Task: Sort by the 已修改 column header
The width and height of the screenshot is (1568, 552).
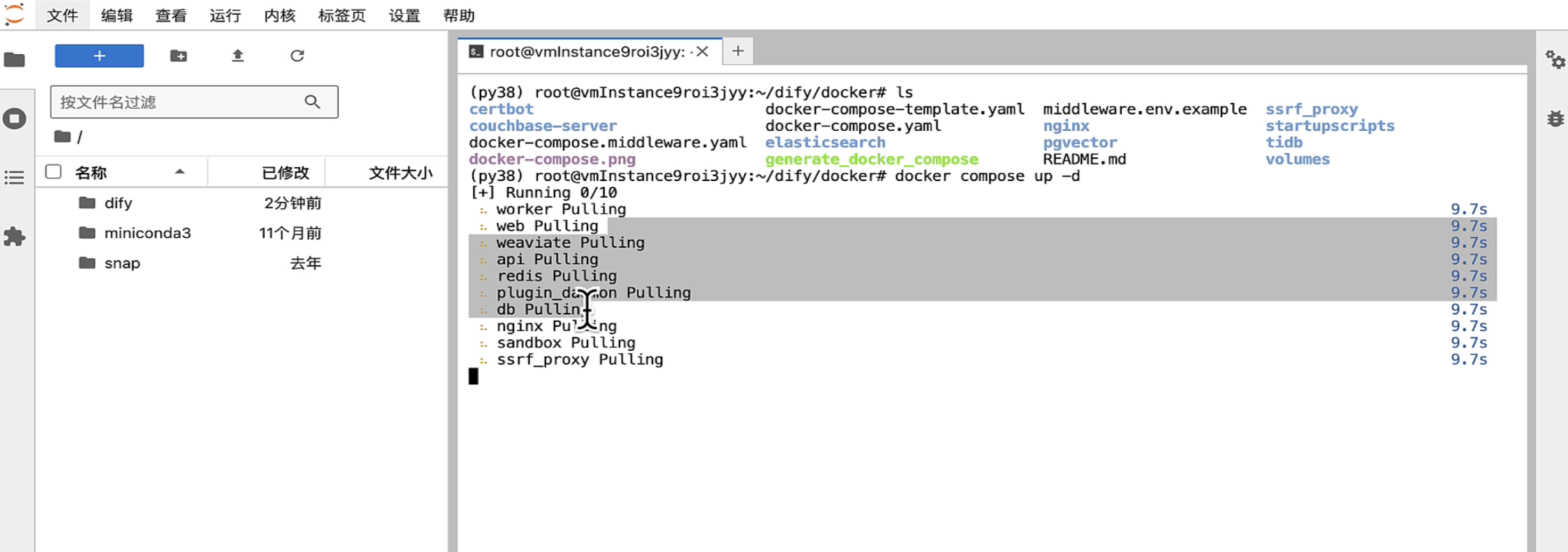Action: point(285,173)
